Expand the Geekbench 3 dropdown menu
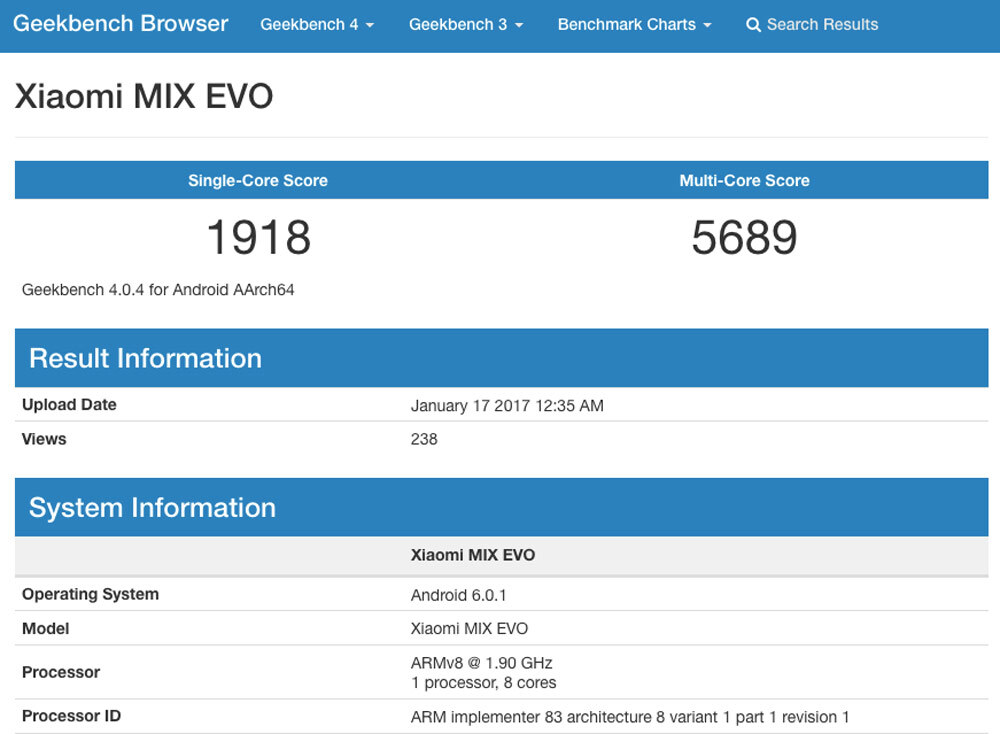 click(x=465, y=25)
